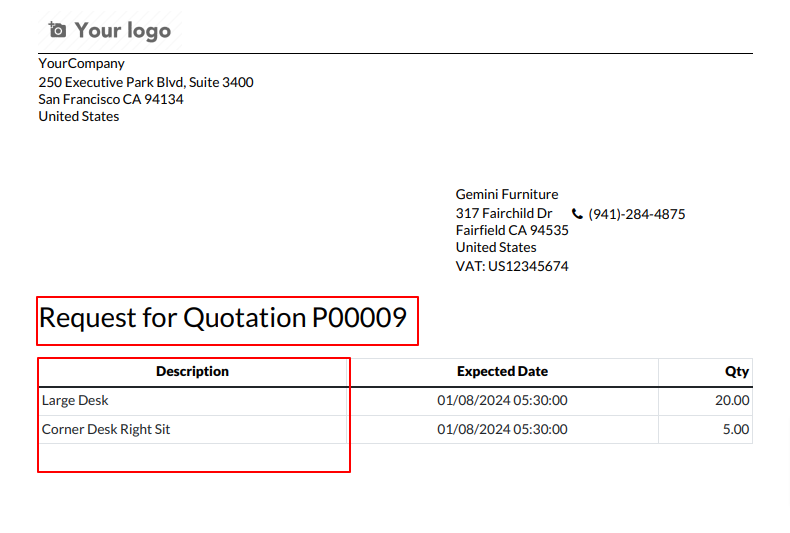The width and height of the screenshot is (790, 533).
Task: Click the Request for Quotation P00009 title
Action: pos(223,318)
